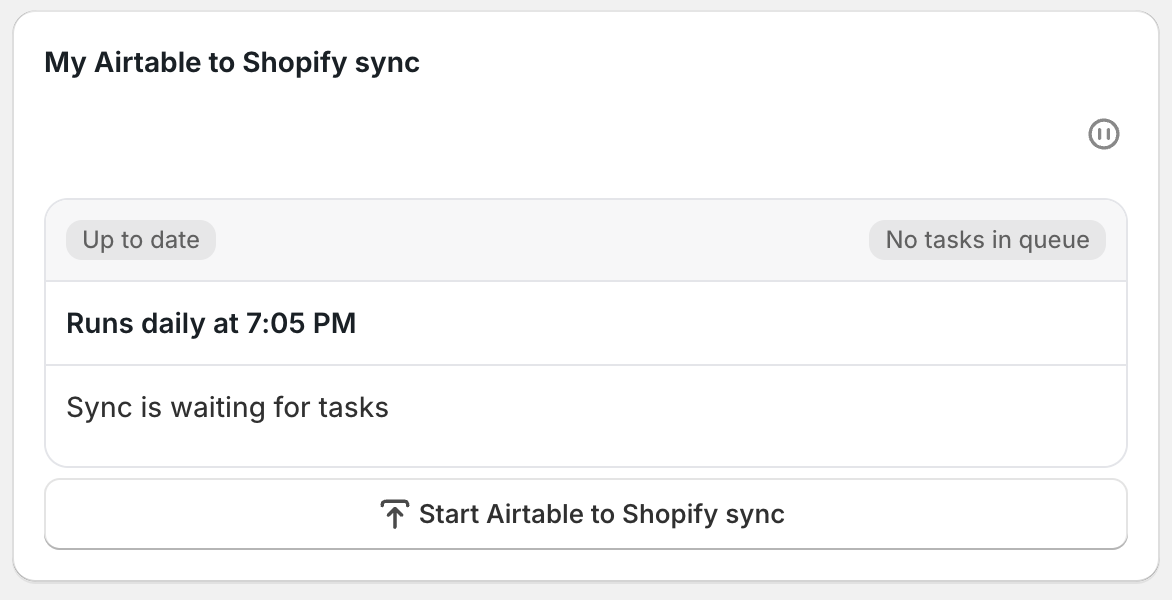Click the upload arrow icon on the start button

(394, 512)
